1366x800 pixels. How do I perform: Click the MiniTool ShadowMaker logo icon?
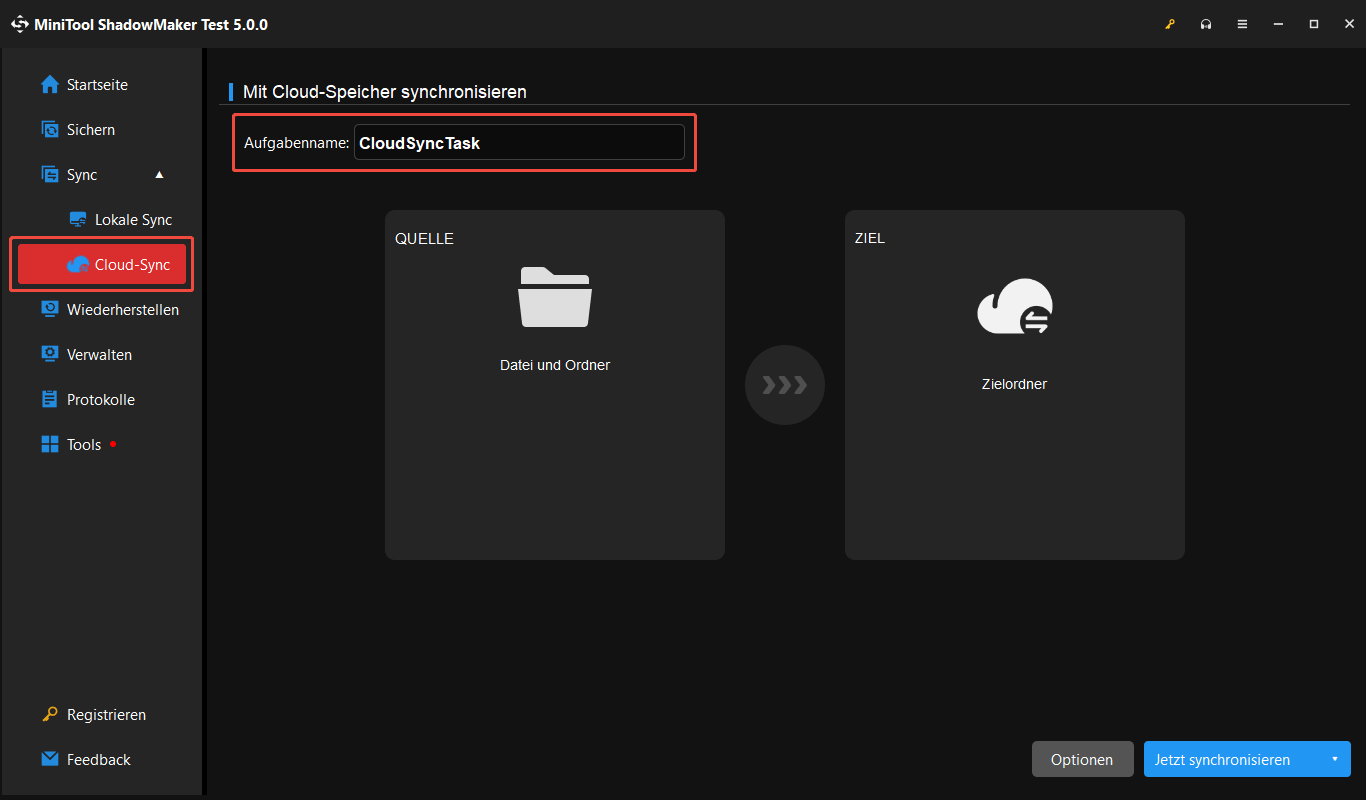point(20,24)
